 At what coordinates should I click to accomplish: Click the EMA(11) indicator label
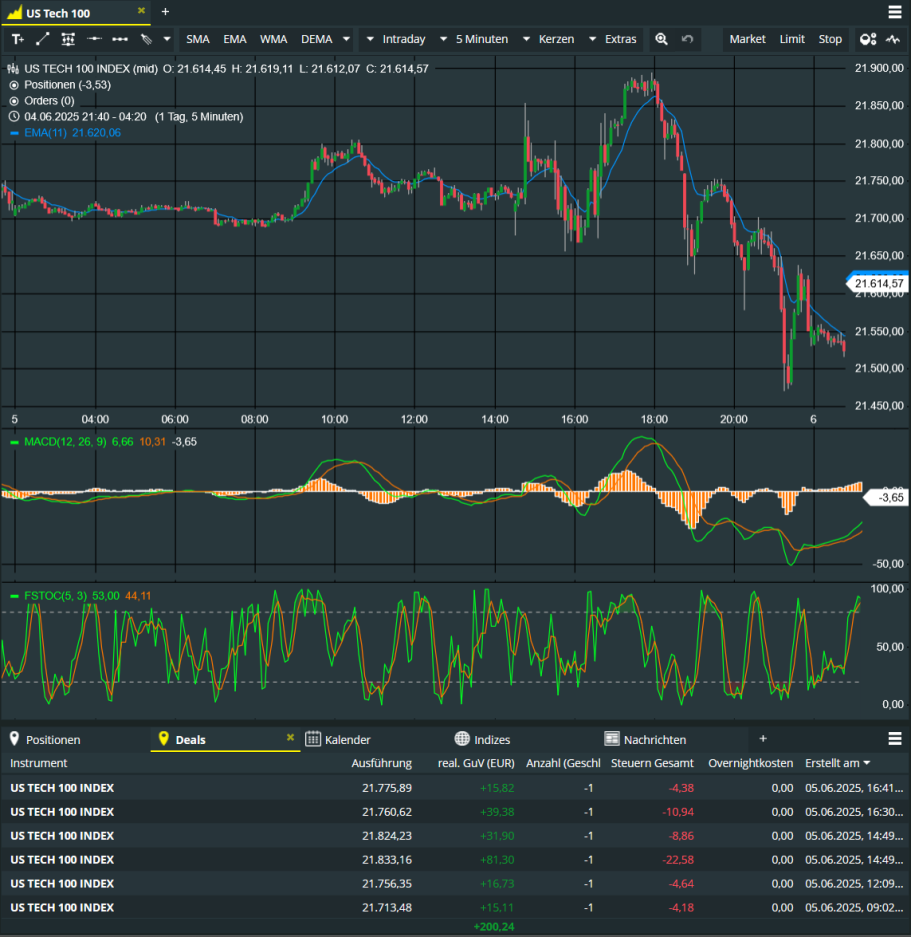[x=45, y=133]
